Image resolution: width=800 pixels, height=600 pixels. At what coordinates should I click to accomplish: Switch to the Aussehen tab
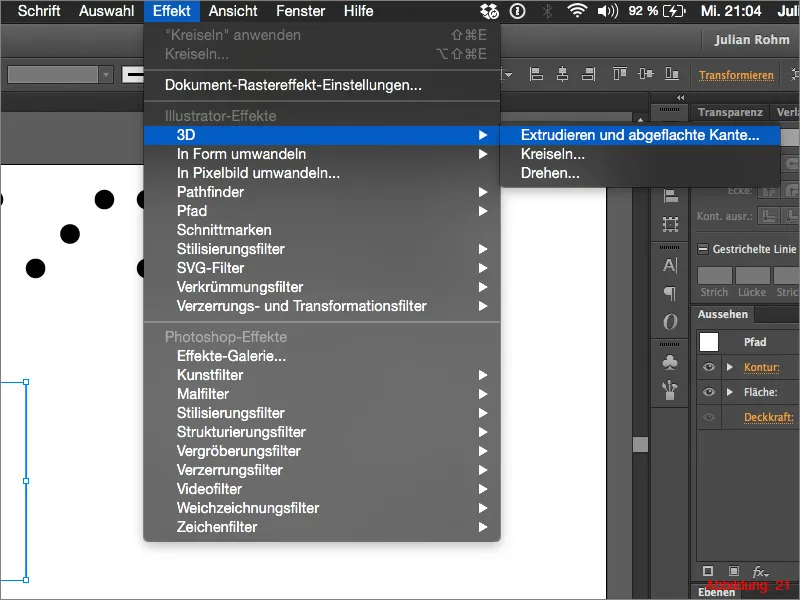click(722, 314)
